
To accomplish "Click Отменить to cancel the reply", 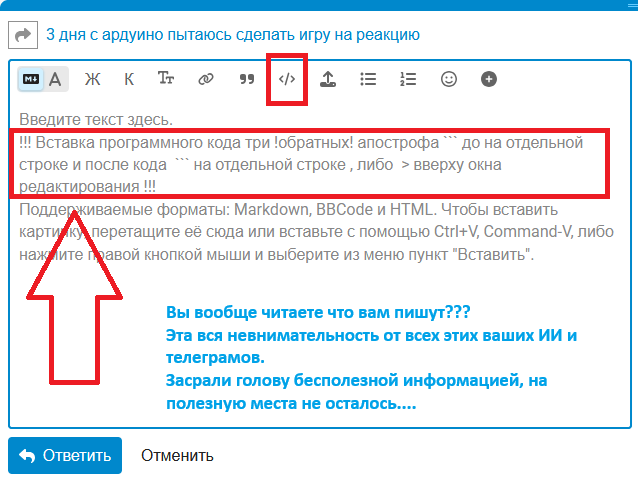I will tap(177, 456).
